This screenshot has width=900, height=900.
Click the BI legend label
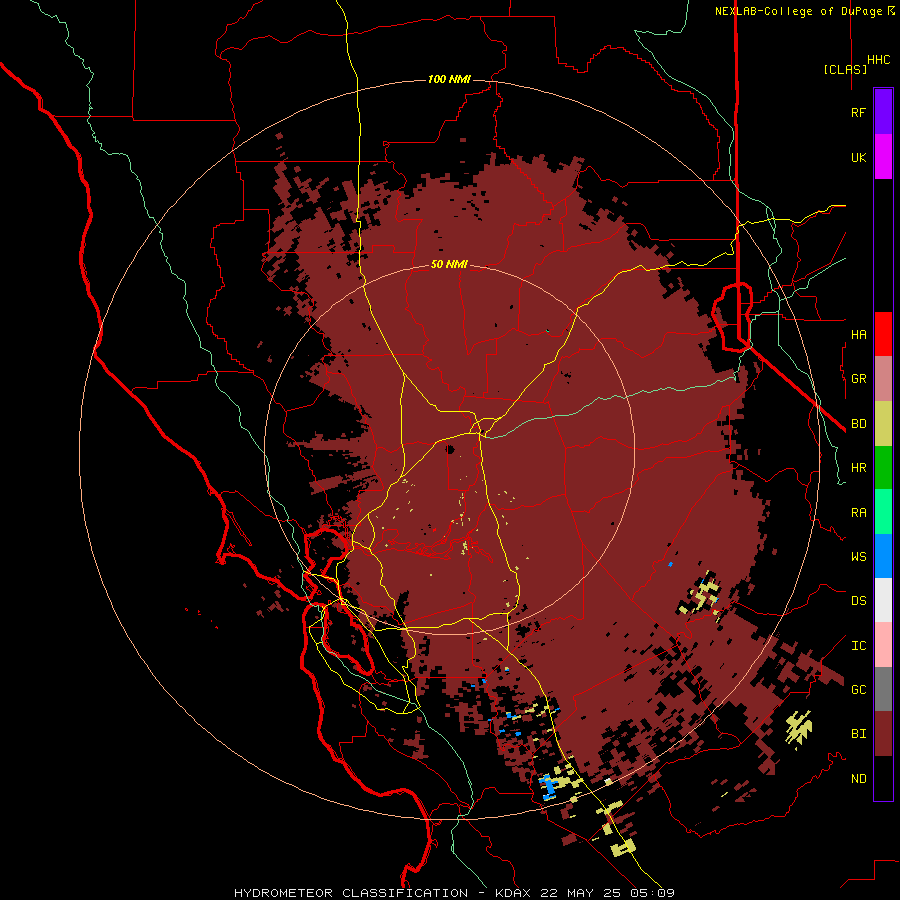[x=858, y=734]
